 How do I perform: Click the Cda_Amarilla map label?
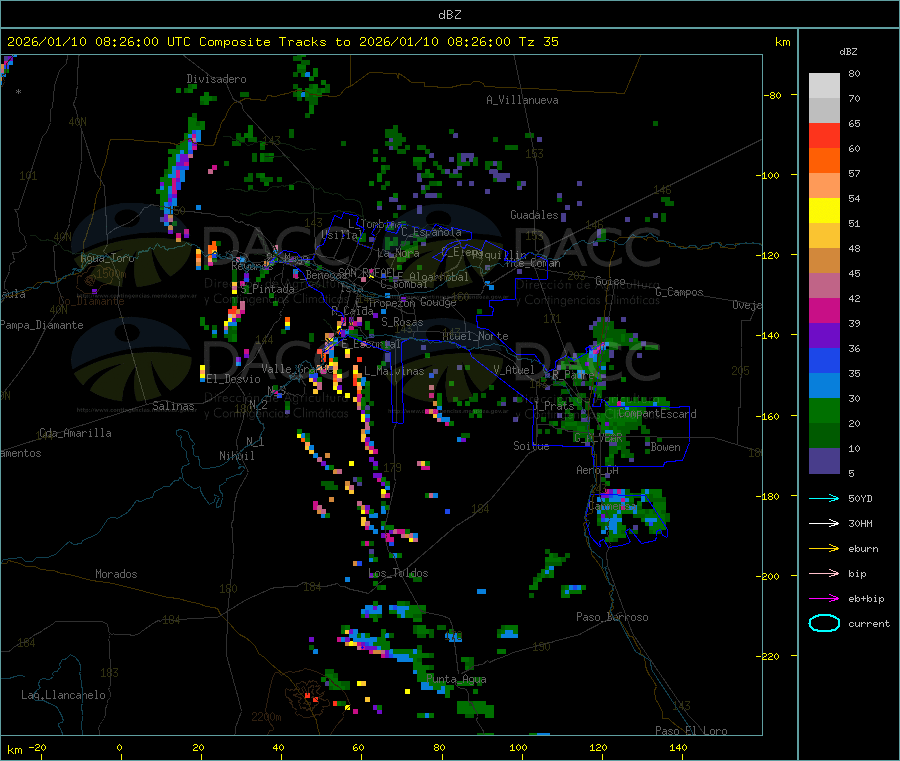(75, 433)
